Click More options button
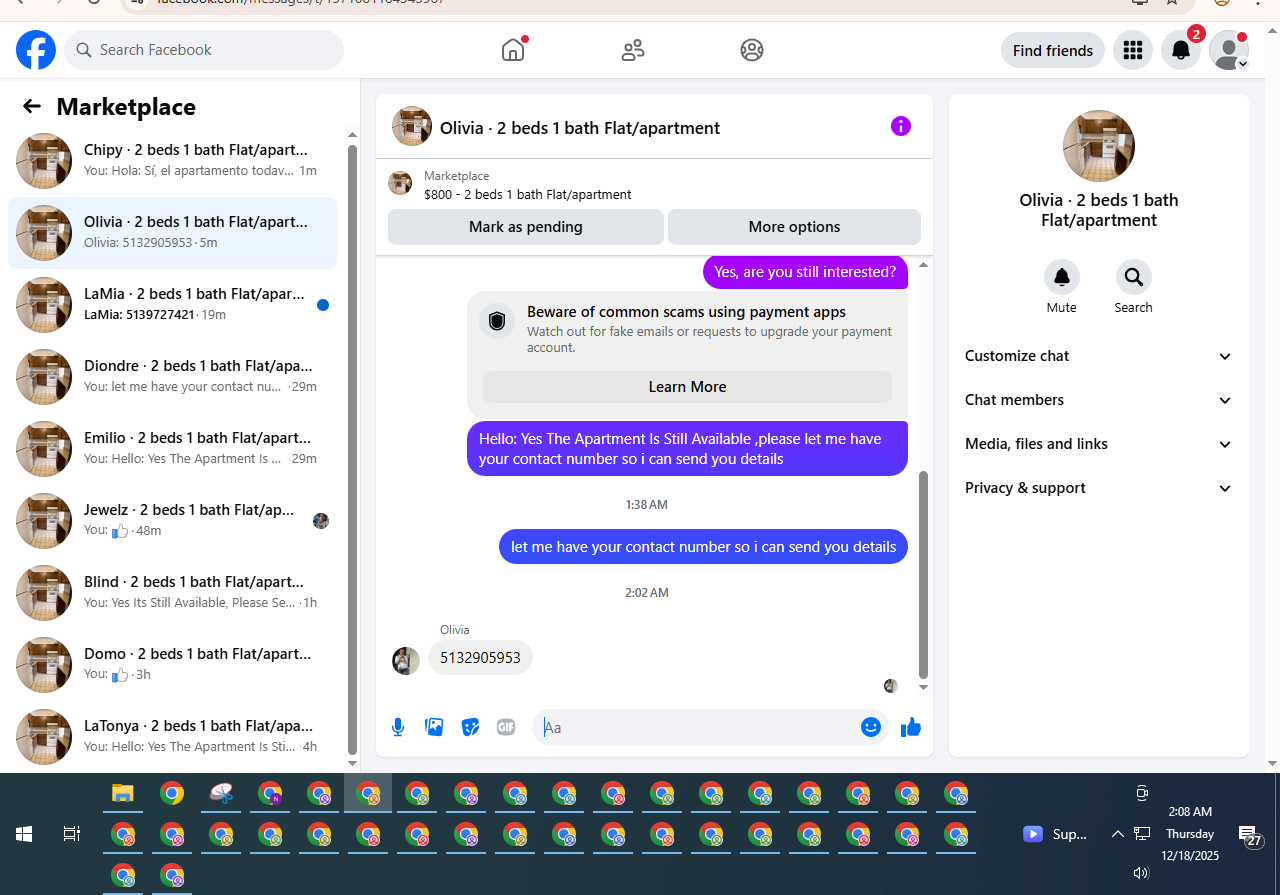This screenshot has width=1280, height=895. coord(794,227)
